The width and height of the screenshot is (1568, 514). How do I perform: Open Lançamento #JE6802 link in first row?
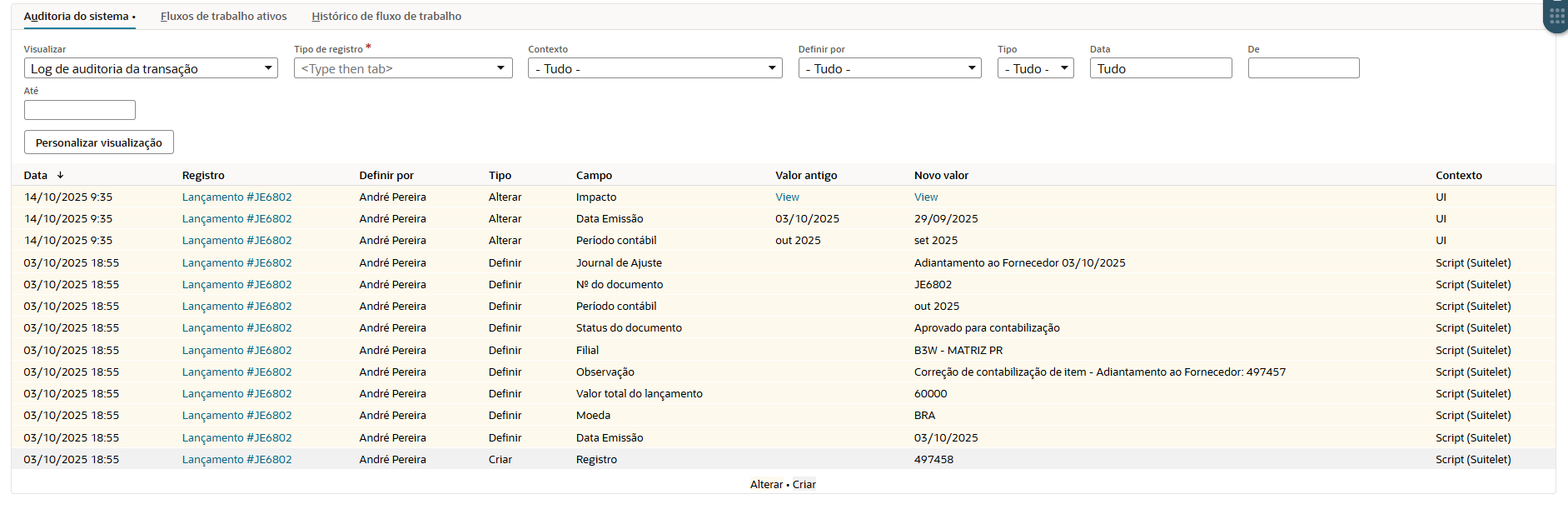click(x=236, y=197)
